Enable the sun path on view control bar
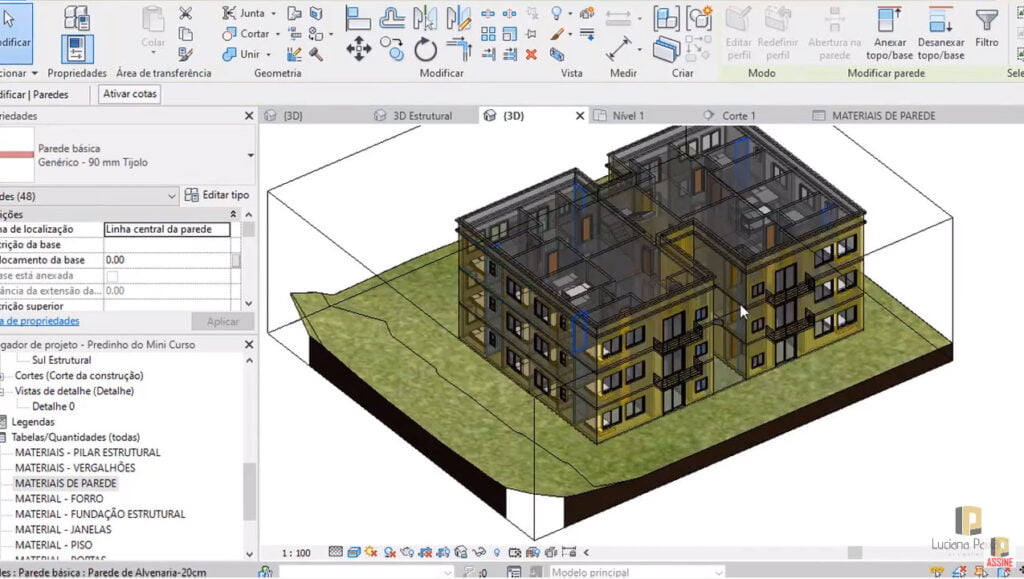 point(371,551)
